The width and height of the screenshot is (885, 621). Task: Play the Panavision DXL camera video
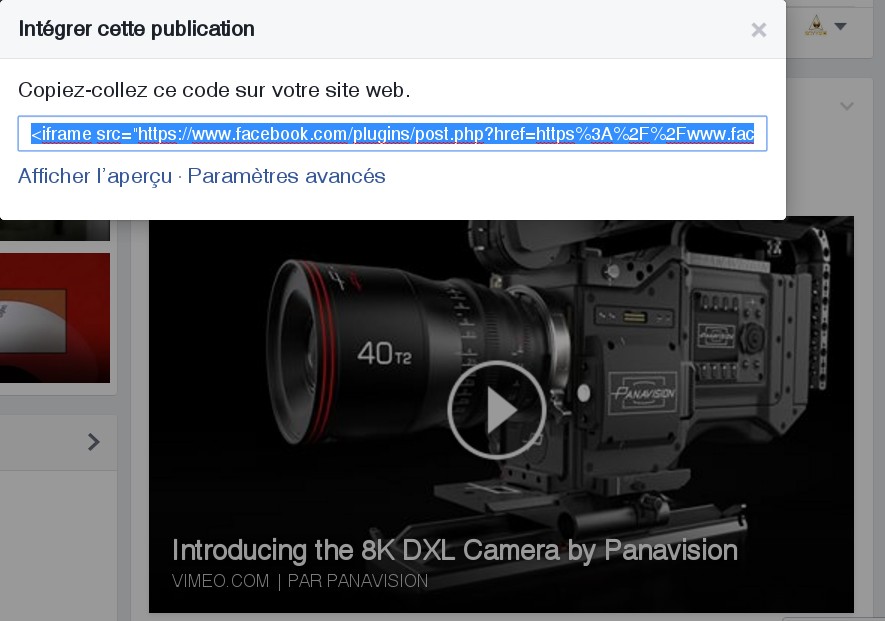point(496,409)
